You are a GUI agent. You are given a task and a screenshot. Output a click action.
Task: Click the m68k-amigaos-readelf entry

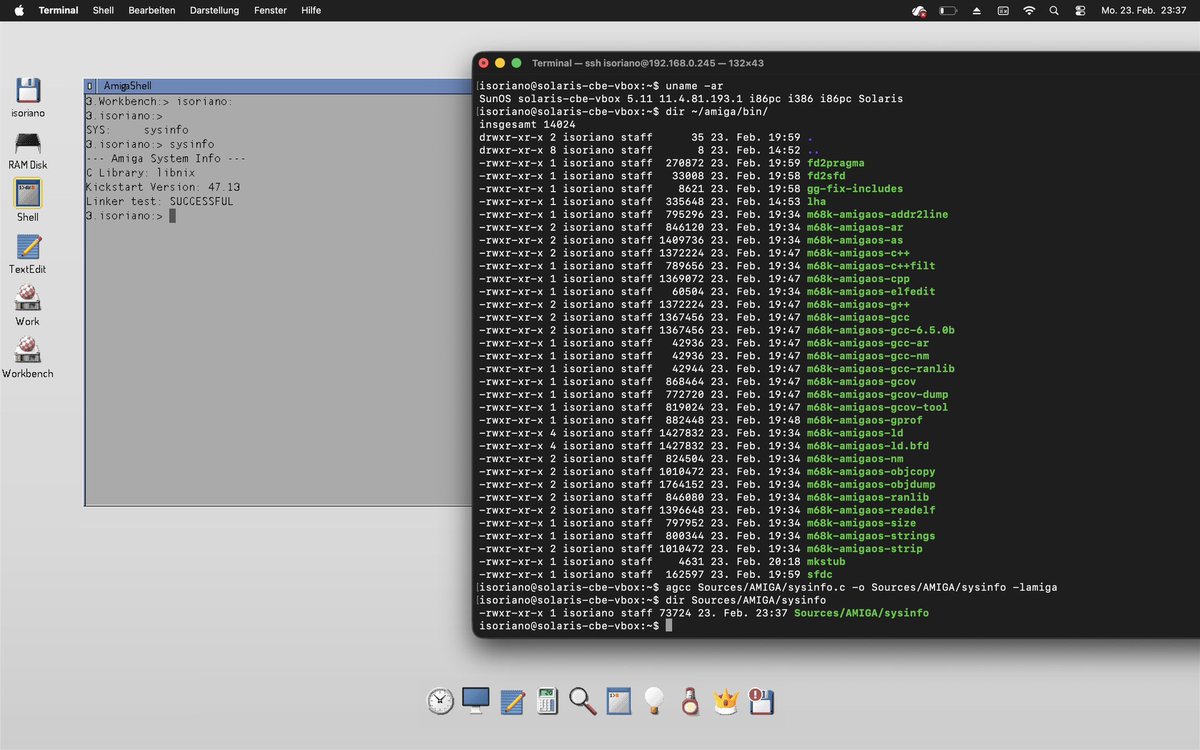click(x=871, y=510)
